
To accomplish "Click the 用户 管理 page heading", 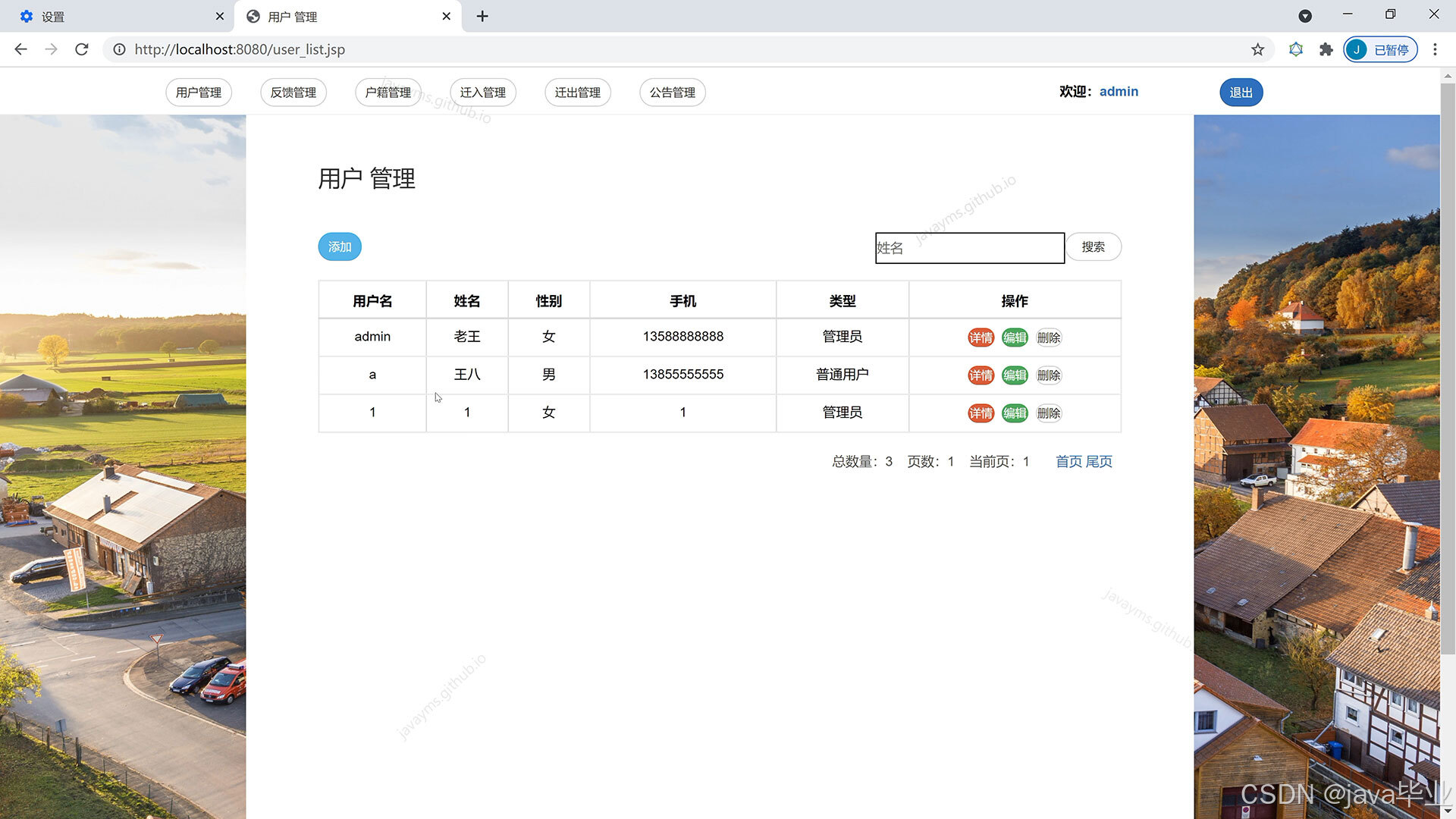I will (366, 179).
